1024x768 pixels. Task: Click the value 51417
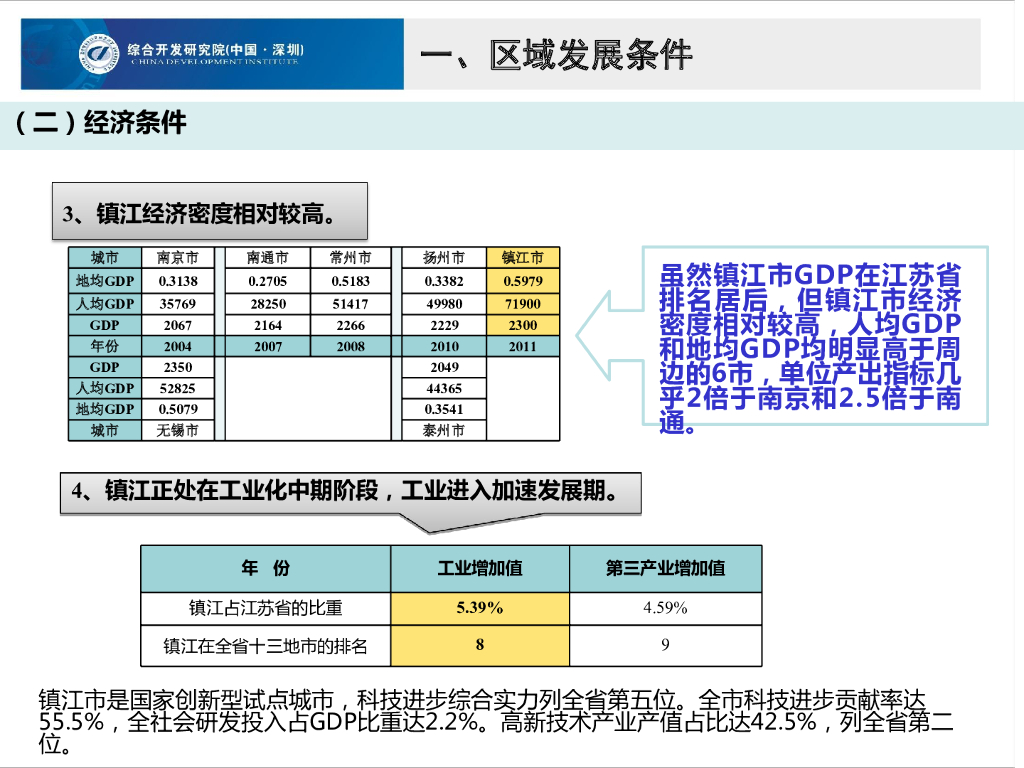click(x=351, y=304)
